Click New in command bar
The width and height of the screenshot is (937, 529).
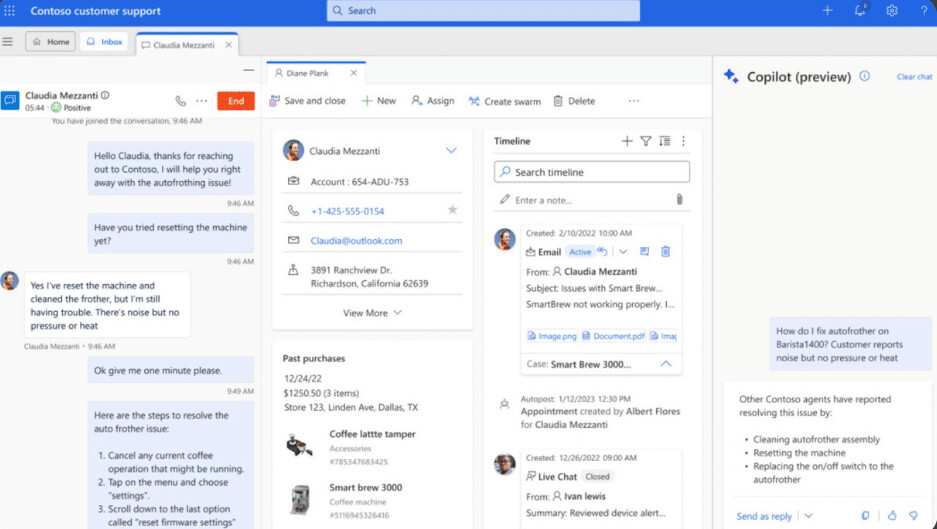(x=379, y=101)
